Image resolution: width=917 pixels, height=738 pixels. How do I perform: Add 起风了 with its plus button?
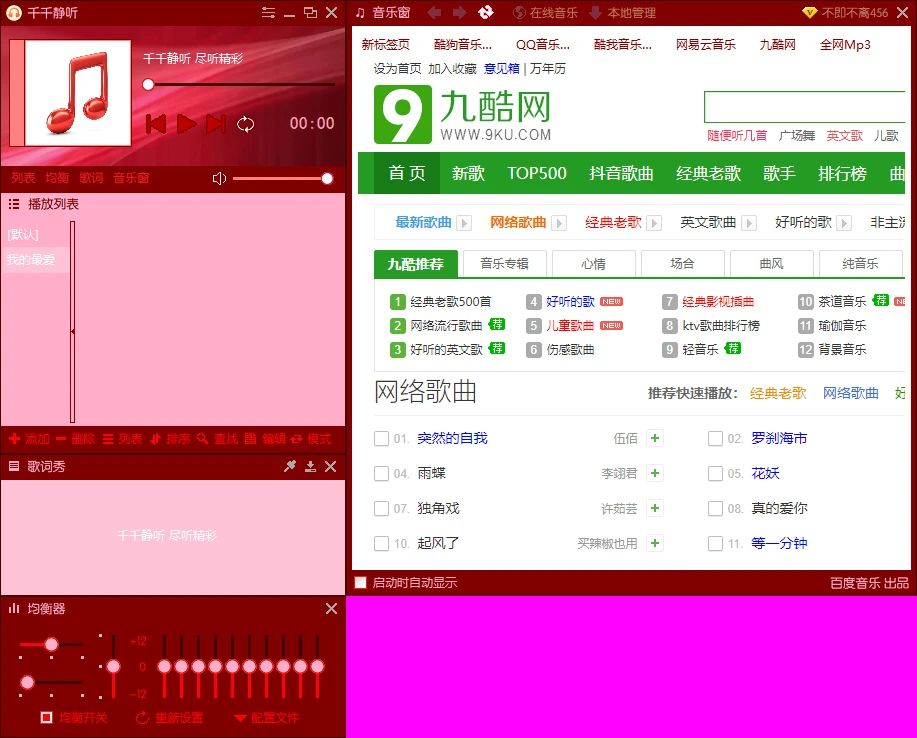click(x=655, y=543)
